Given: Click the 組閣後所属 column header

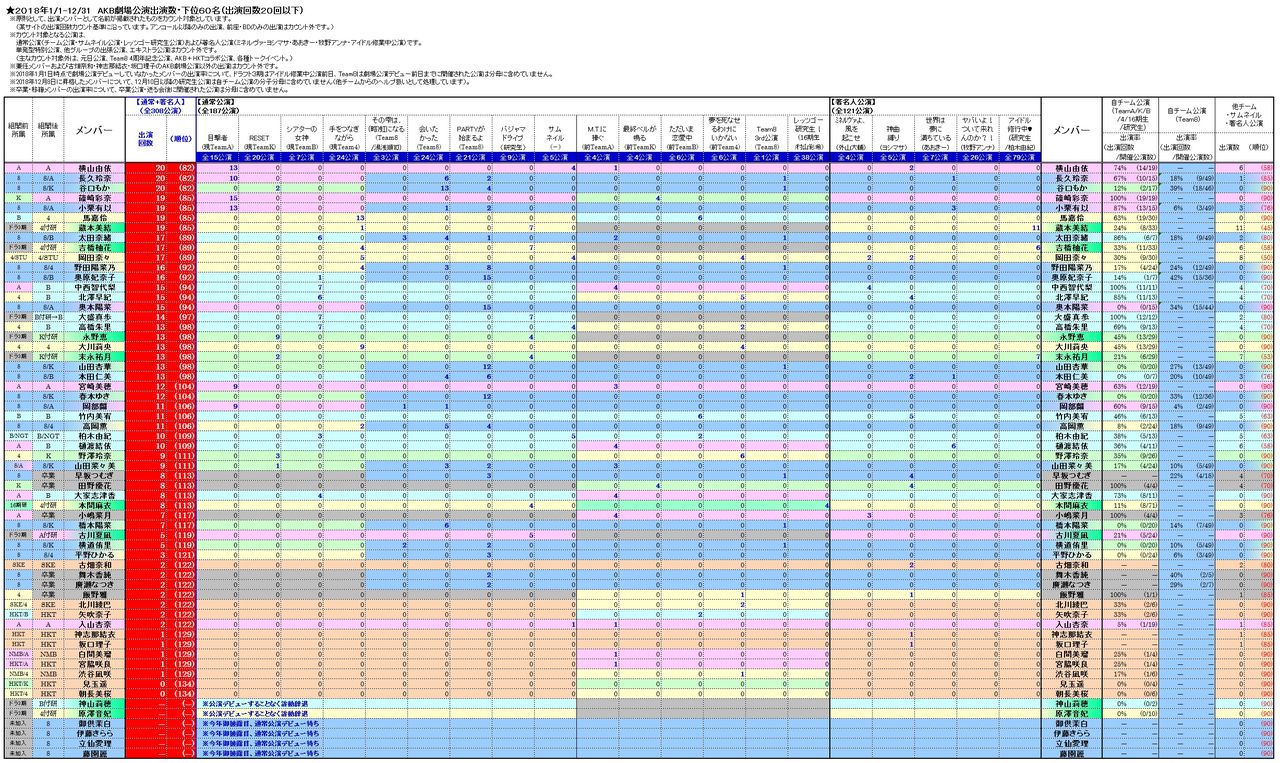Looking at the screenshot, I should tap(46, 128).
